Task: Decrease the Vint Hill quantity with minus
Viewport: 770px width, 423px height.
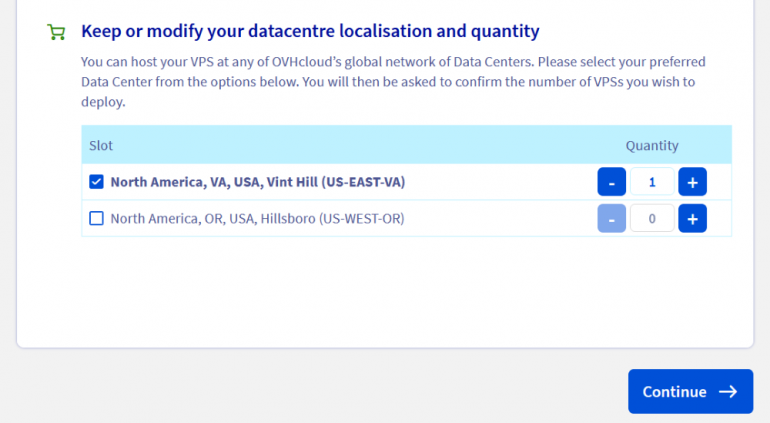Action: [x=612, y=183]
